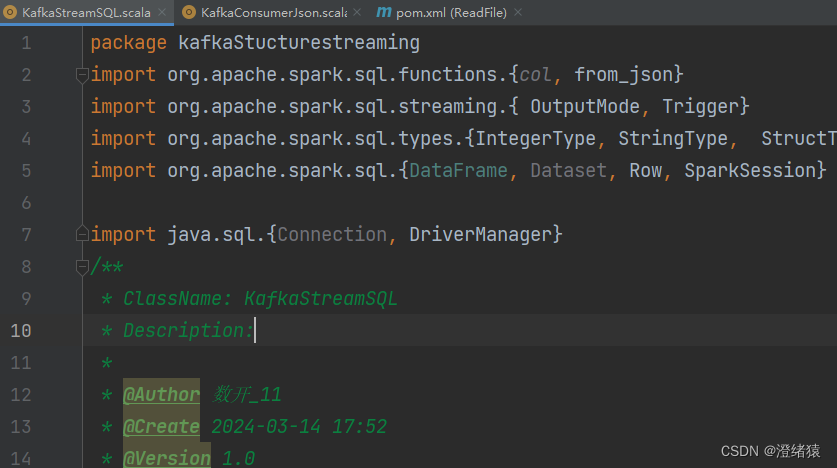Click the greyed 'Connection' import
The image size is (837, 468).
332,235
